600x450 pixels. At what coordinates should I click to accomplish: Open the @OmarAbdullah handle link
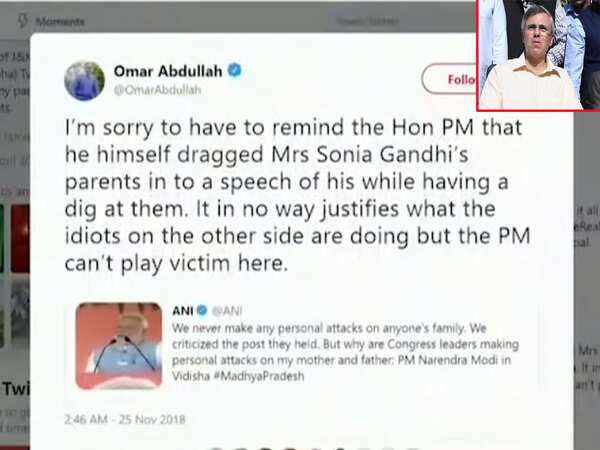(x=157, y=90)
